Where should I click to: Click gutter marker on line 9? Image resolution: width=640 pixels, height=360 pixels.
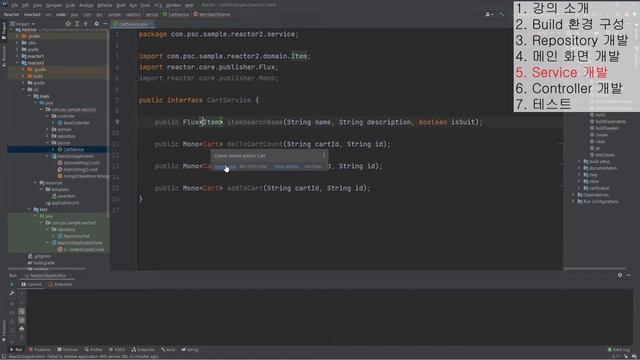117,122
